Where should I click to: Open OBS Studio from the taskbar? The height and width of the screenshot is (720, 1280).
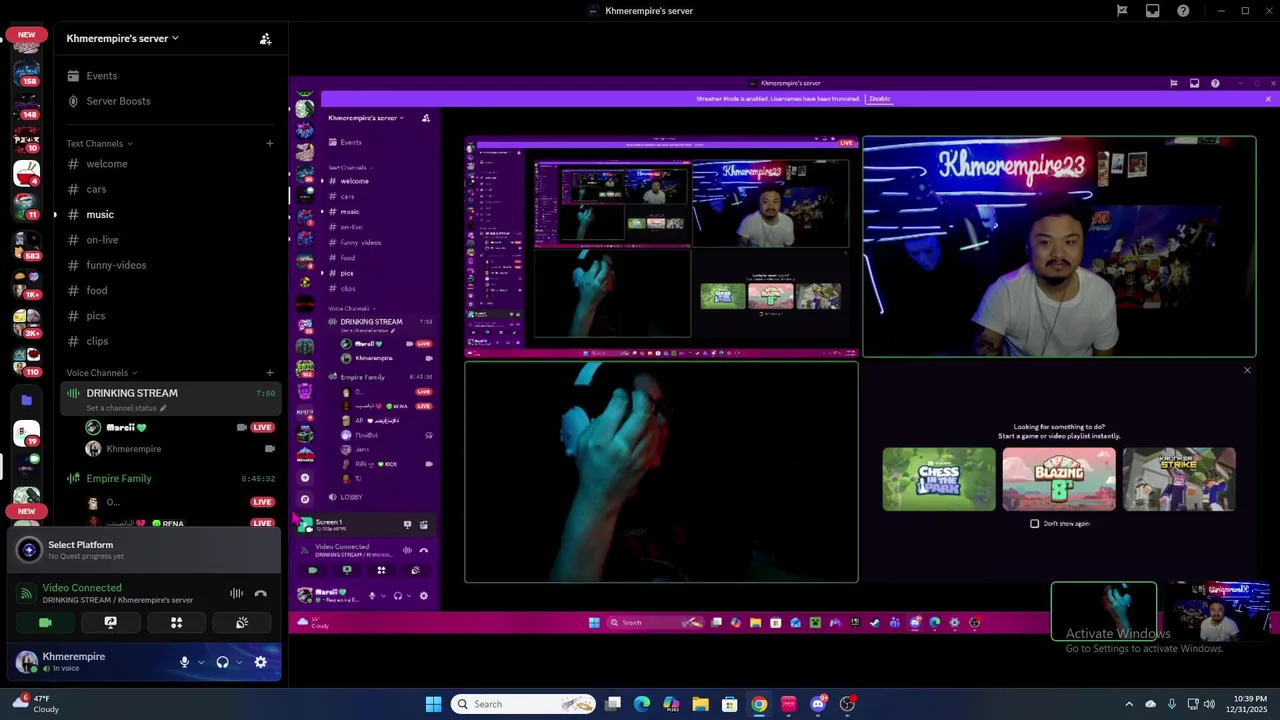pyautogui.click(x=847, y=704)
